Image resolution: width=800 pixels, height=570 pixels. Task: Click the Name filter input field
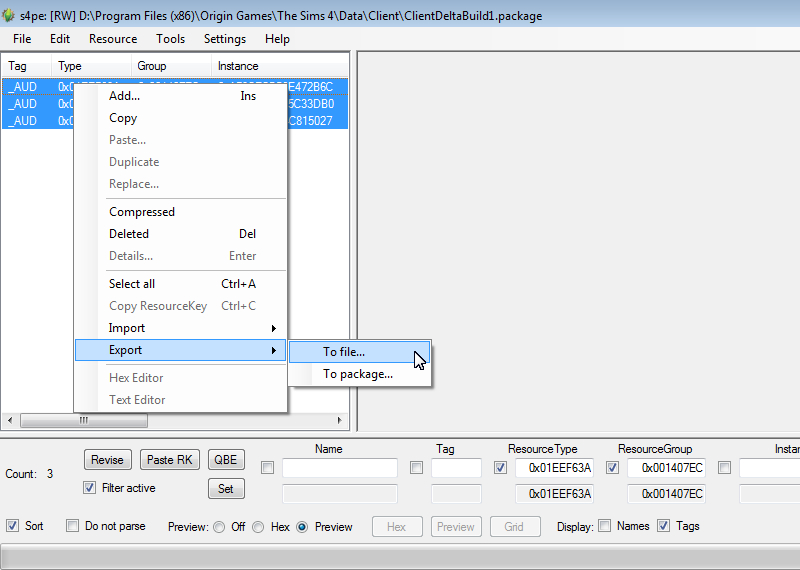[340, 468]
